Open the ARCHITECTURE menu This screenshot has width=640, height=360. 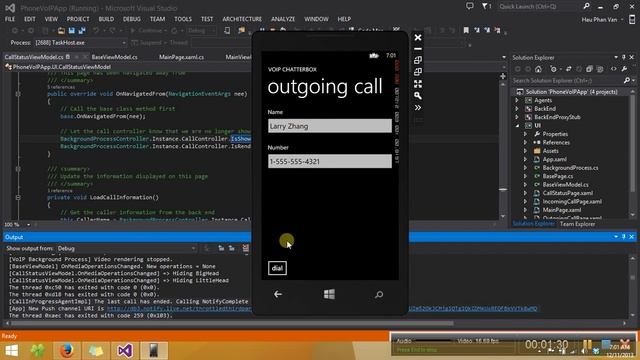[x=242, y=19]
